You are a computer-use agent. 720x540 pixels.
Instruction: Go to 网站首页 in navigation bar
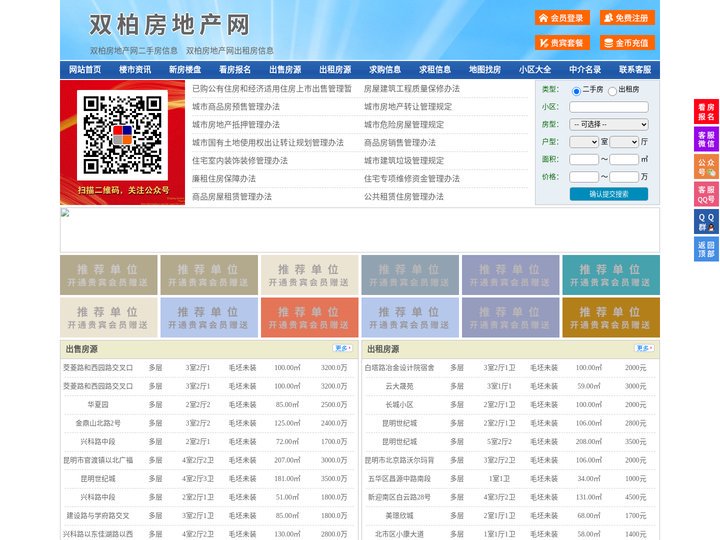pyautogui.click(x=85, y=70)
